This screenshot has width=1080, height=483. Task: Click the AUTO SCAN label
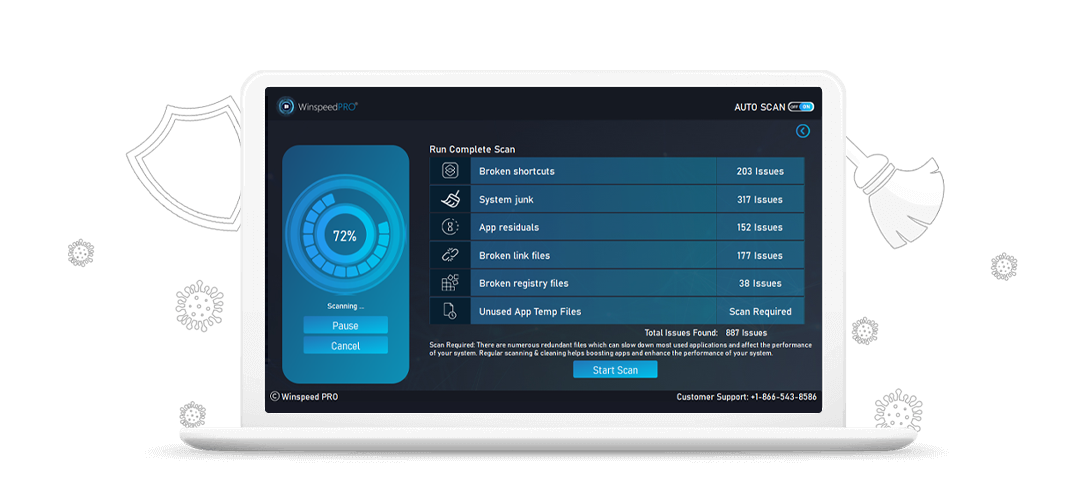pyautogui.click(x=759, y=107)
